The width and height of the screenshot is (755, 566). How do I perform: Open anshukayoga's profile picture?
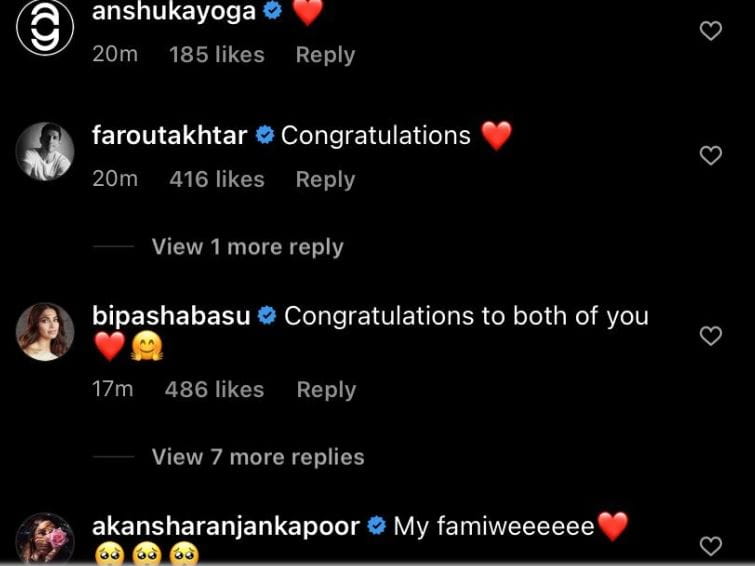pyautogui.click(x=45, y=27)
